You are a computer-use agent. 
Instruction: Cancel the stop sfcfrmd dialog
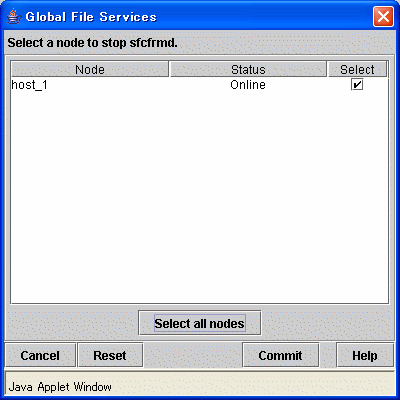click(x=40, y=355)
